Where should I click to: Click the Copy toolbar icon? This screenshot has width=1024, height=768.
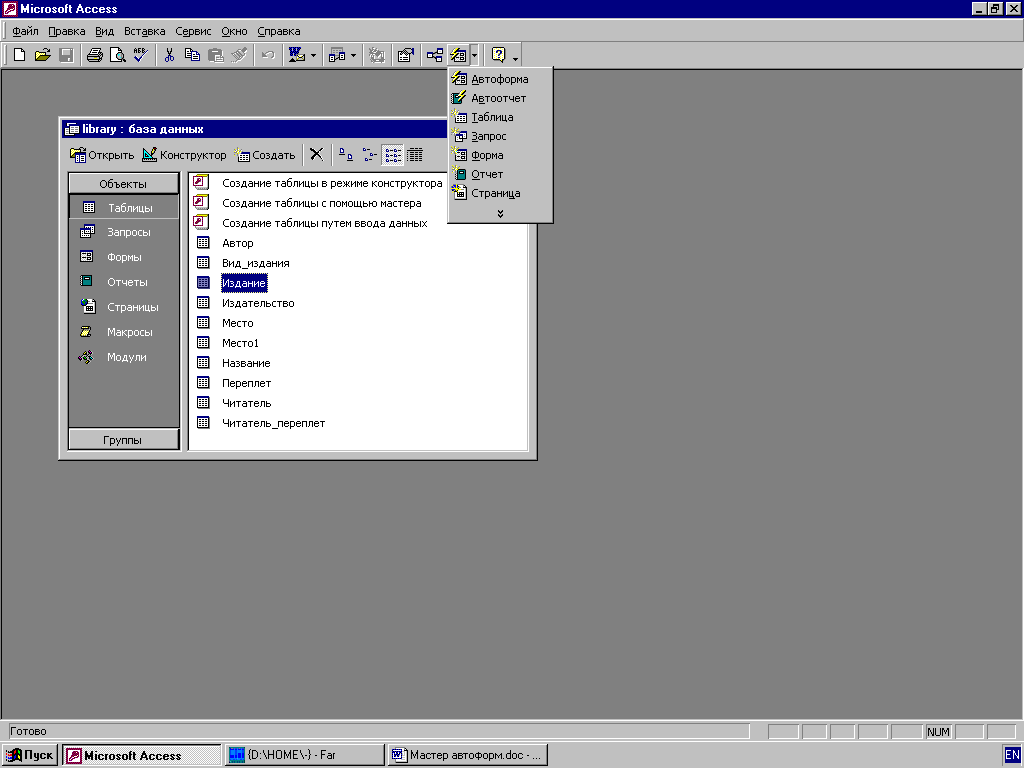192,56
